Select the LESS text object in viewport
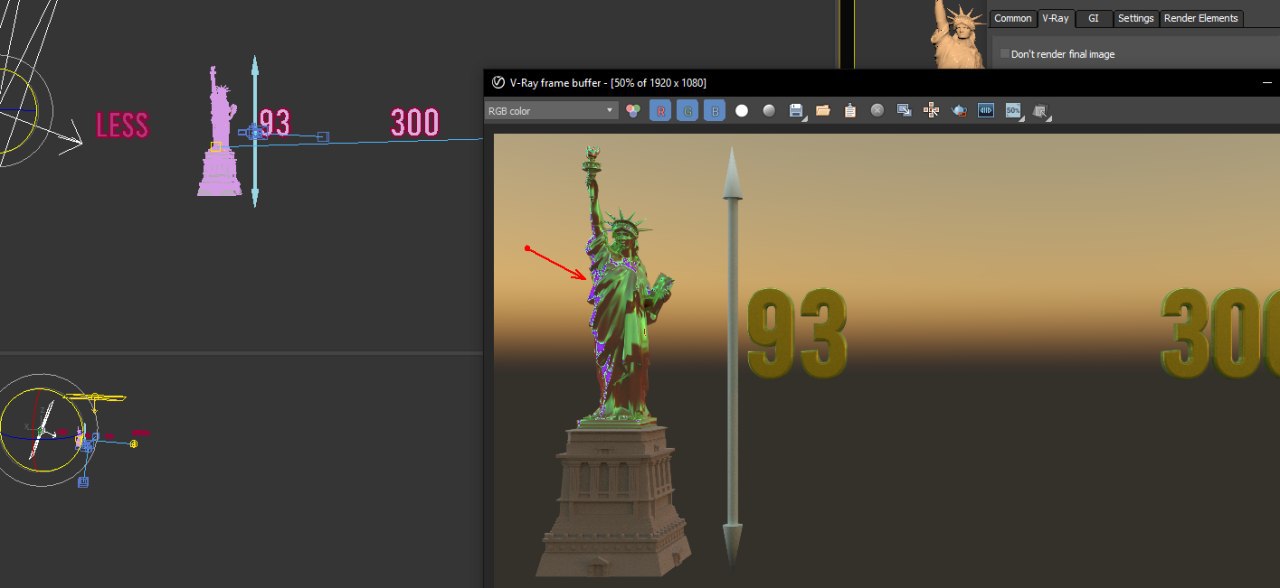The width and height of the screenshot is (1280, 588). tap(122, 125)
